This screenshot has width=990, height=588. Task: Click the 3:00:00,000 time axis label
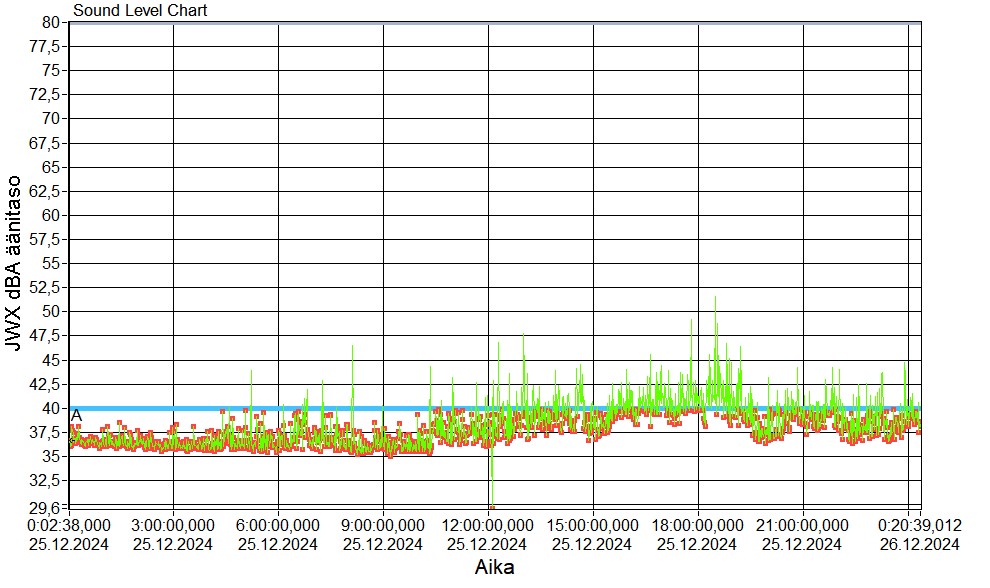coord(174,525)
